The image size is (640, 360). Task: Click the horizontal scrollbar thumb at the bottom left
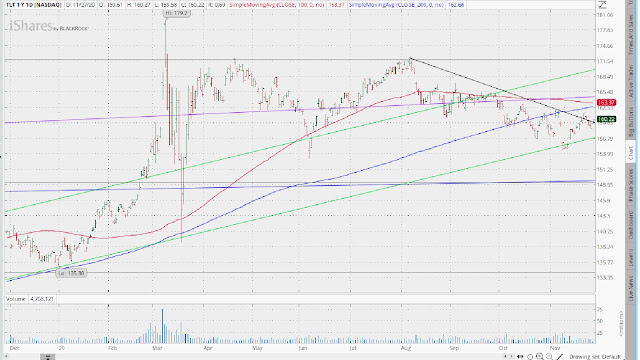tap(47, 357)
